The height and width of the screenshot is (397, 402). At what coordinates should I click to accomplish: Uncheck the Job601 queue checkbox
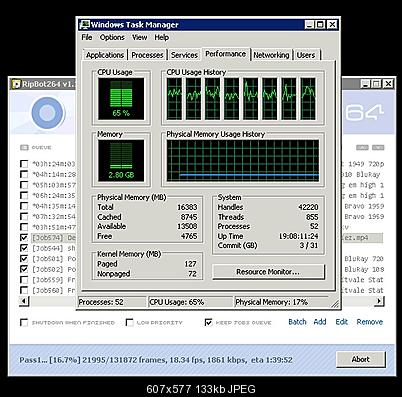point(24,259)
